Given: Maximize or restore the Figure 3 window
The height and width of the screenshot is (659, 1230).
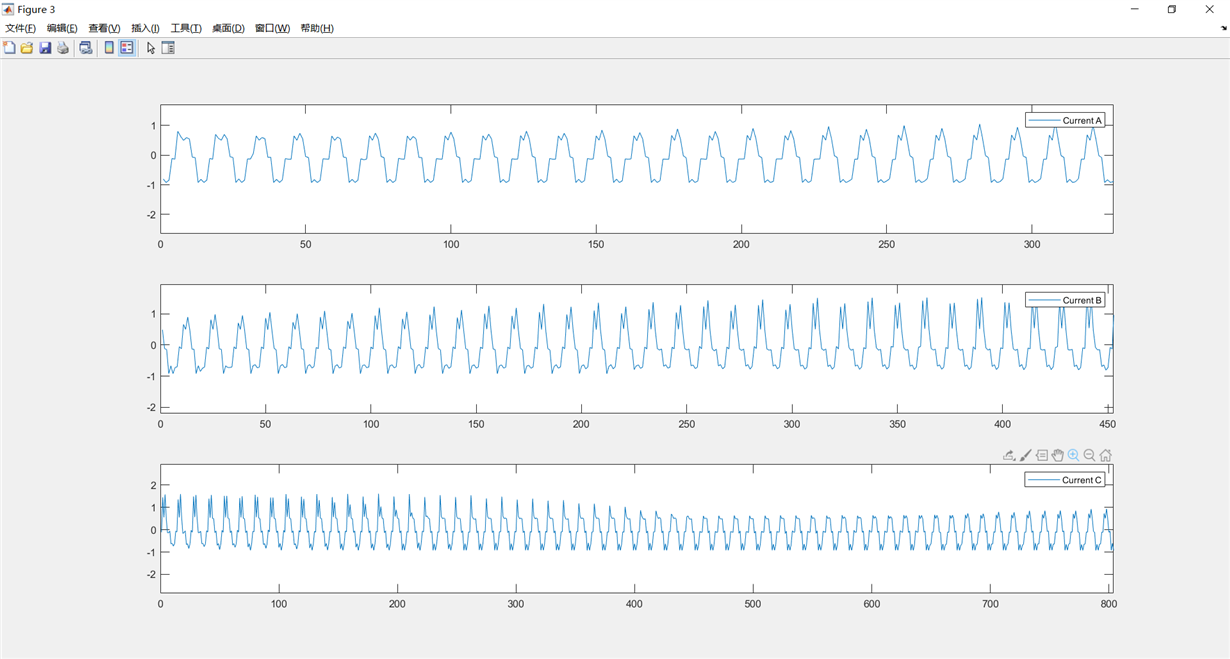Looking at the screenshot, I should 1172,9.
